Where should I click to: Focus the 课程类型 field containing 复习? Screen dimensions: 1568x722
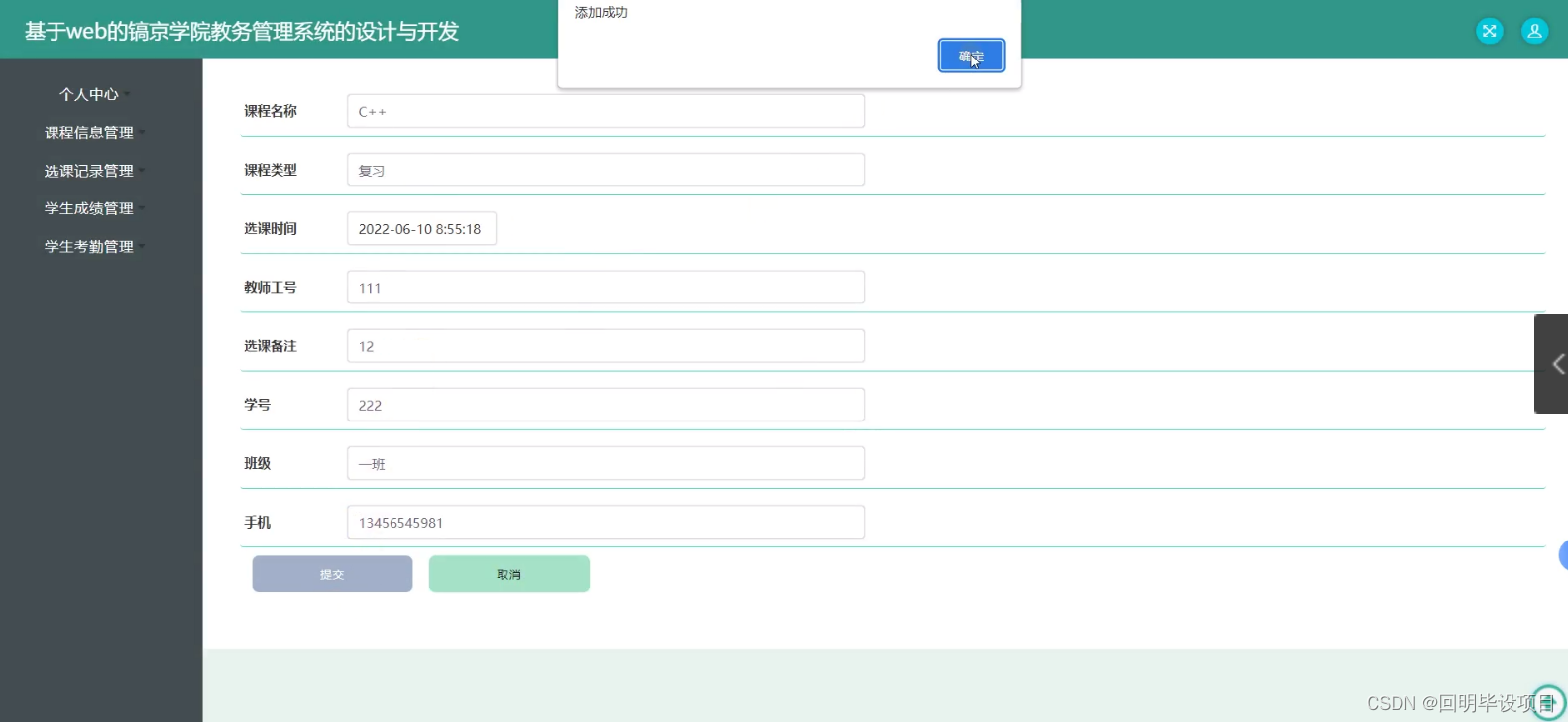[606, 170]
